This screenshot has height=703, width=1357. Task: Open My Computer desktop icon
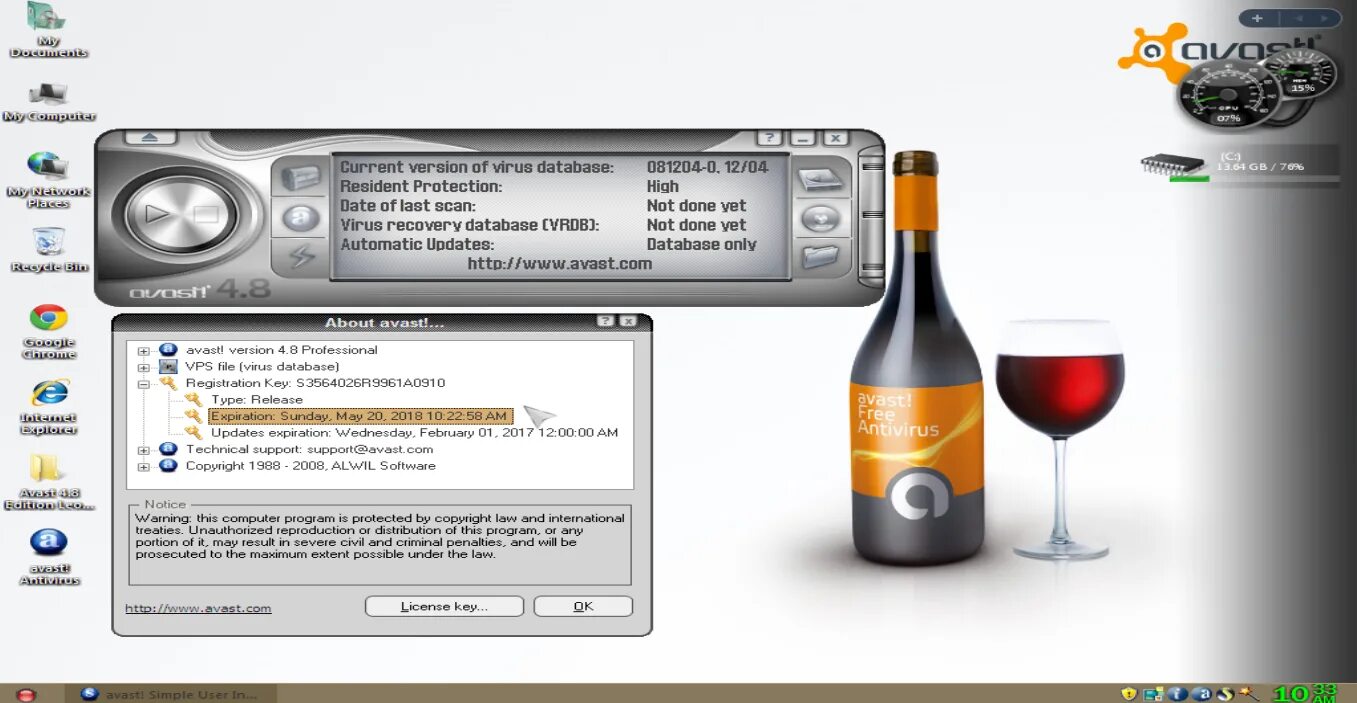coord(48,101)
